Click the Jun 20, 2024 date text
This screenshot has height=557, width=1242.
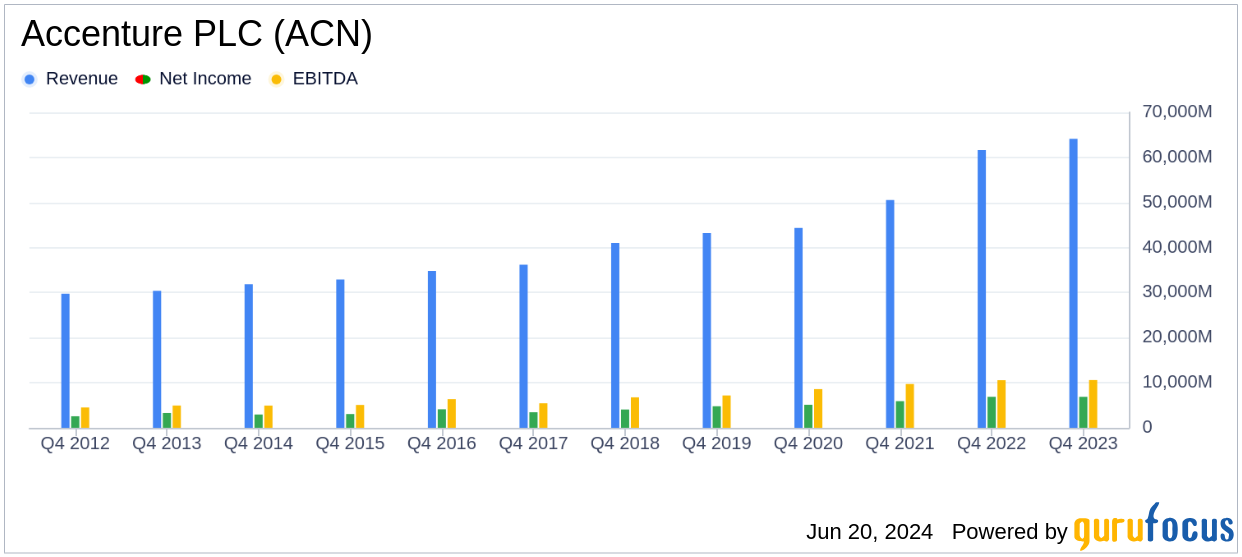[869, 532]
